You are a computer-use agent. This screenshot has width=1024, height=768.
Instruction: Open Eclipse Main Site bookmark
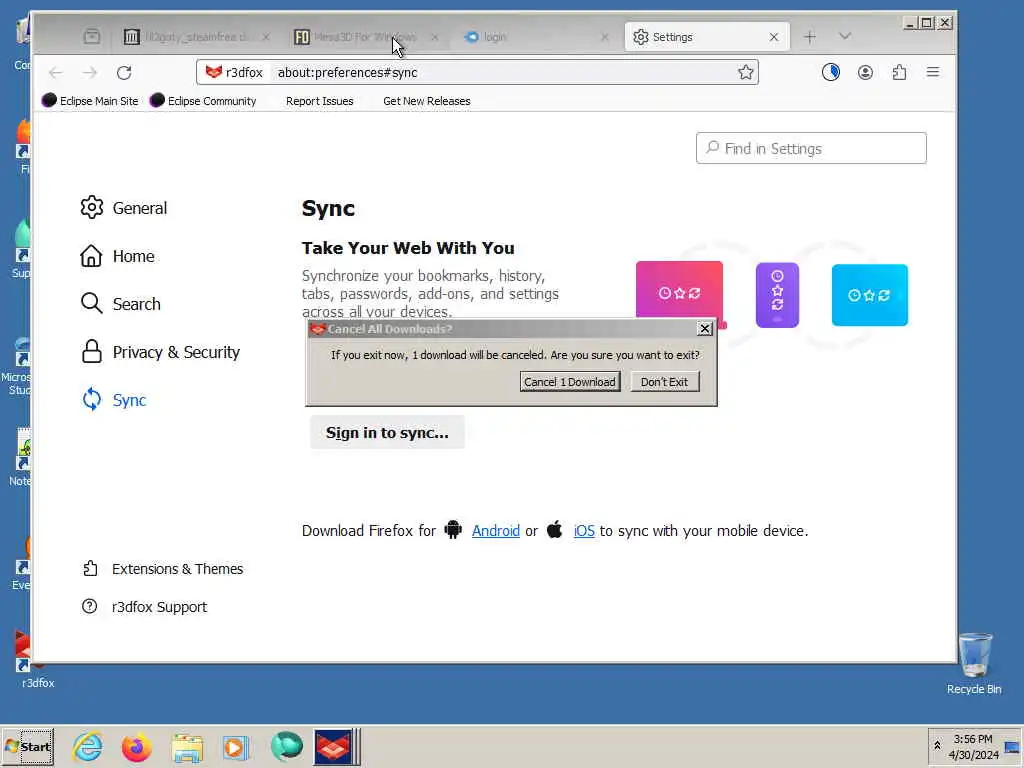click(x=90, y=101)
